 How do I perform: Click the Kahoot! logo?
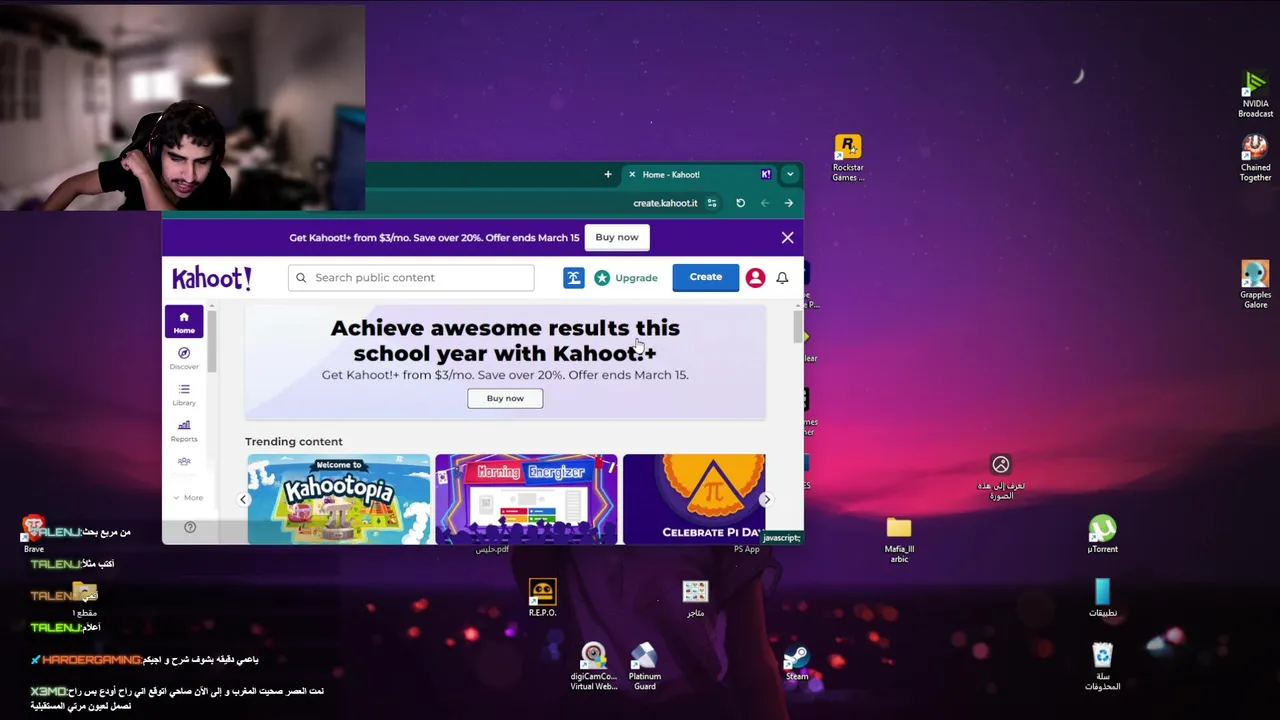[x=212, y=277]
